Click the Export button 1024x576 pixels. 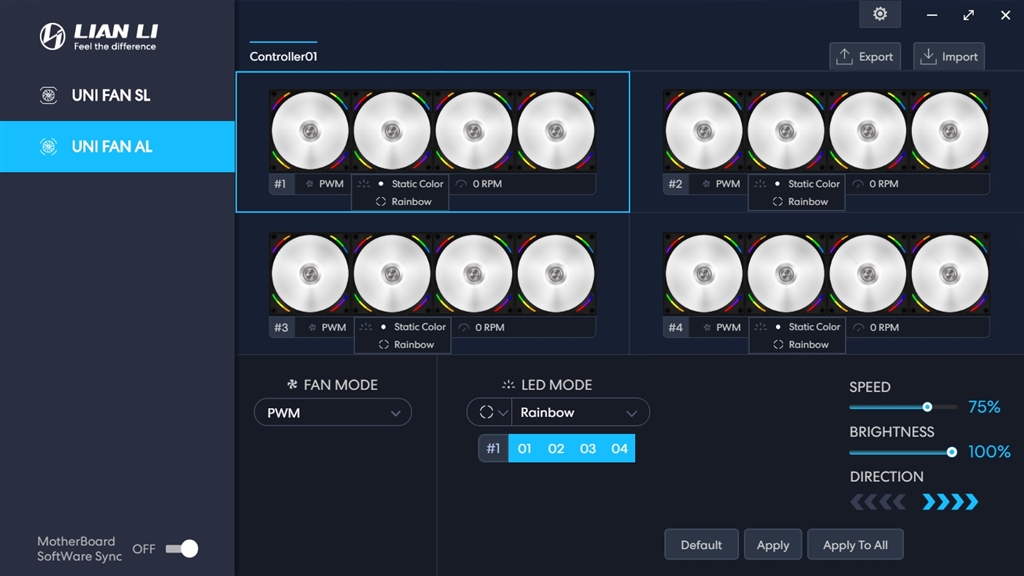point(865,56)
